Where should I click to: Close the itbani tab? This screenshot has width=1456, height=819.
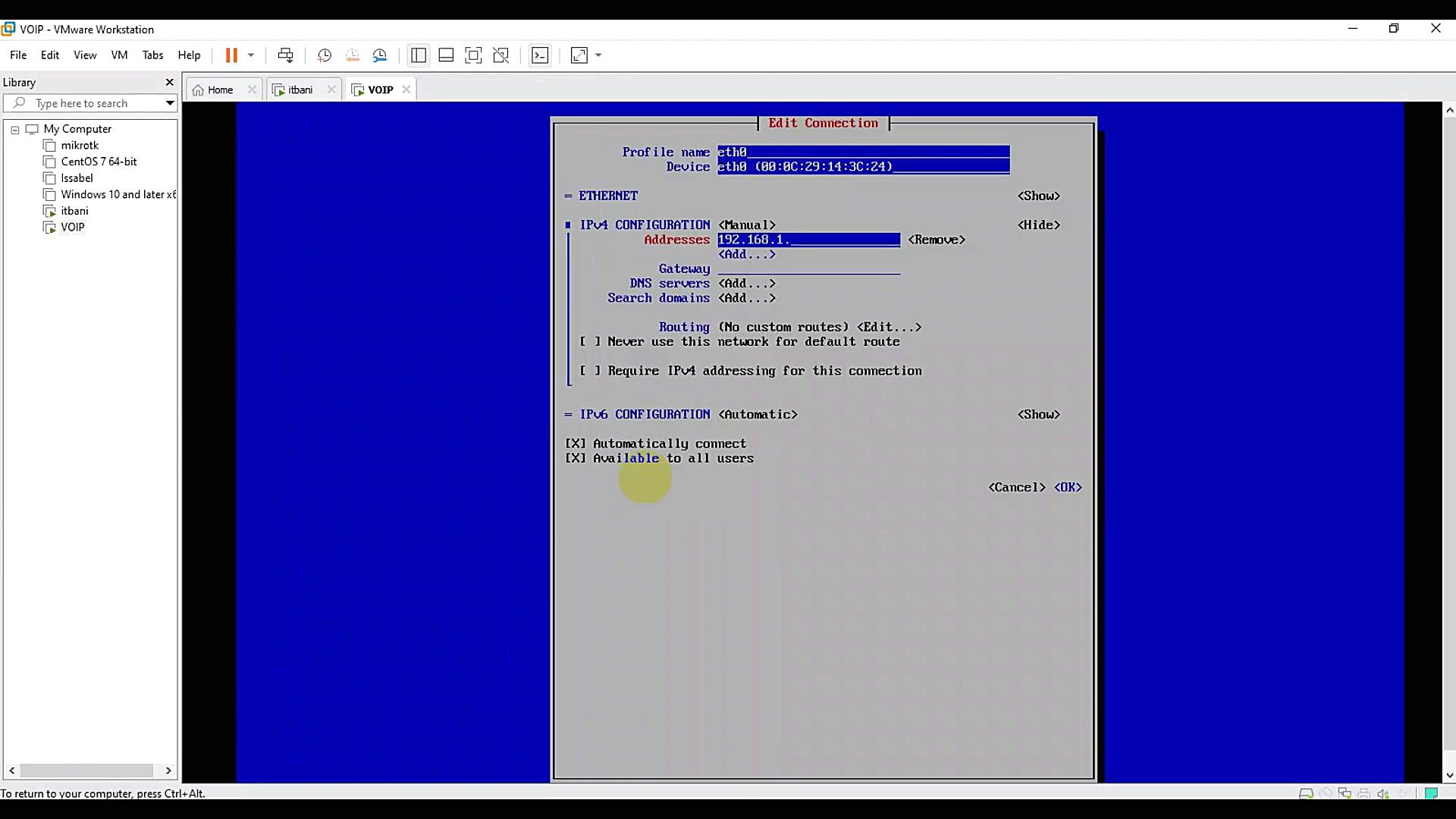[331, 89]
